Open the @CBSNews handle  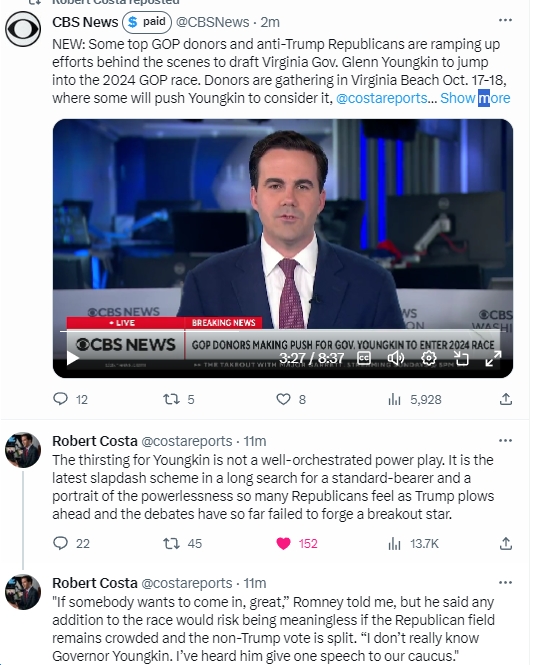click(212, 22)
